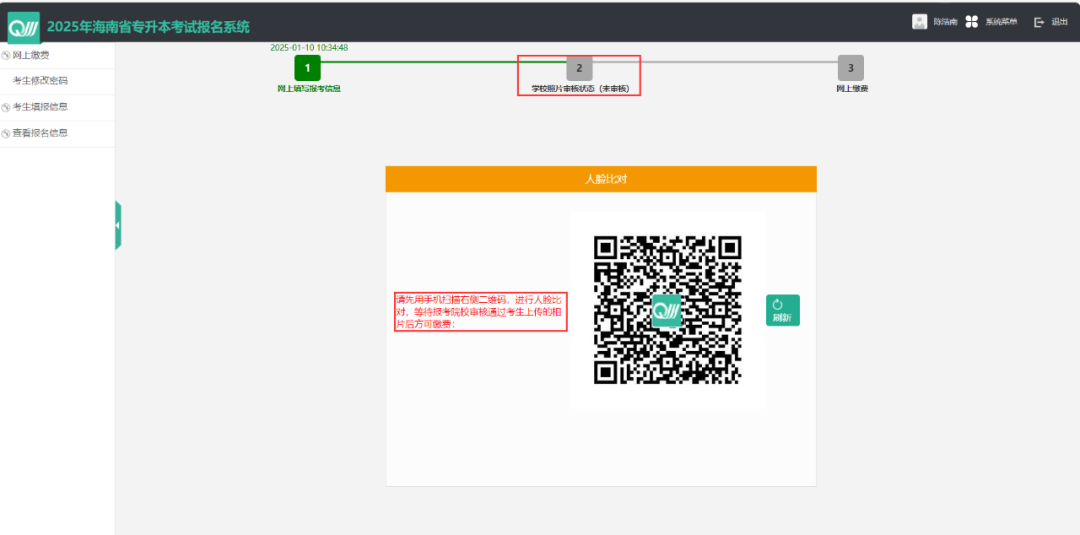Click the globe icon beside 考生填报信息
Viewport: 1080px width, 535px height.
[6, 107]
